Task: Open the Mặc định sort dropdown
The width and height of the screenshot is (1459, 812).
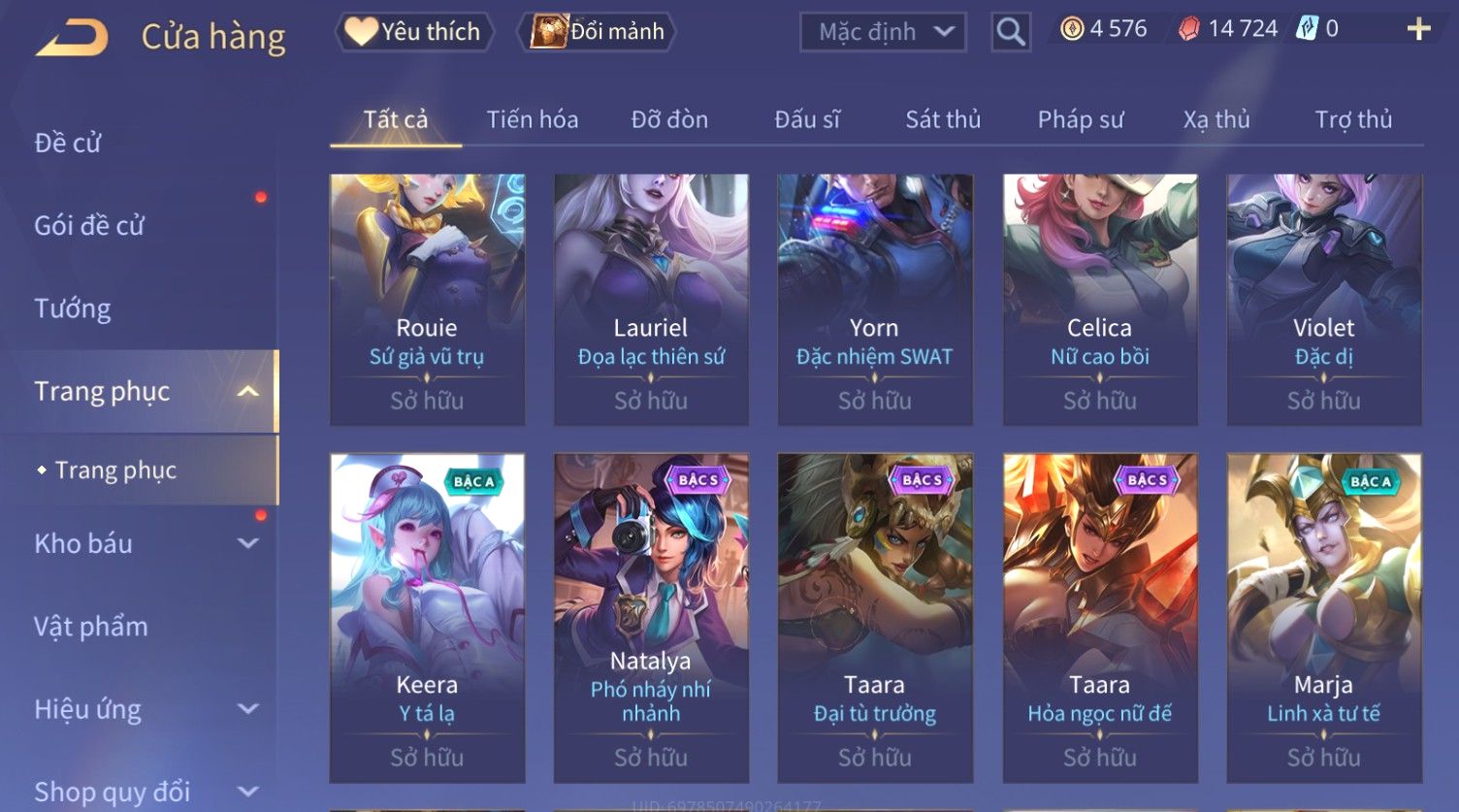Action: tap(883, 32)
